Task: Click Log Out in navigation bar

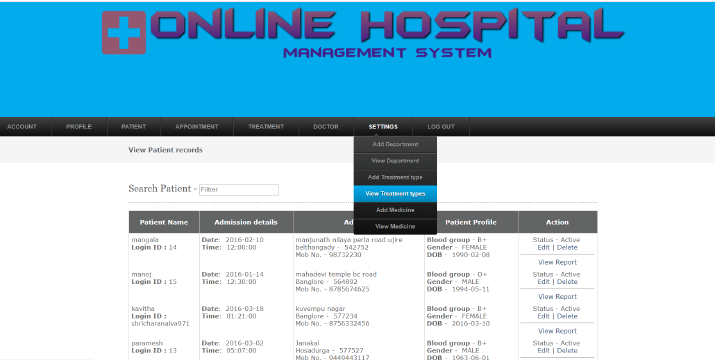Action: [x=441, y=126]
